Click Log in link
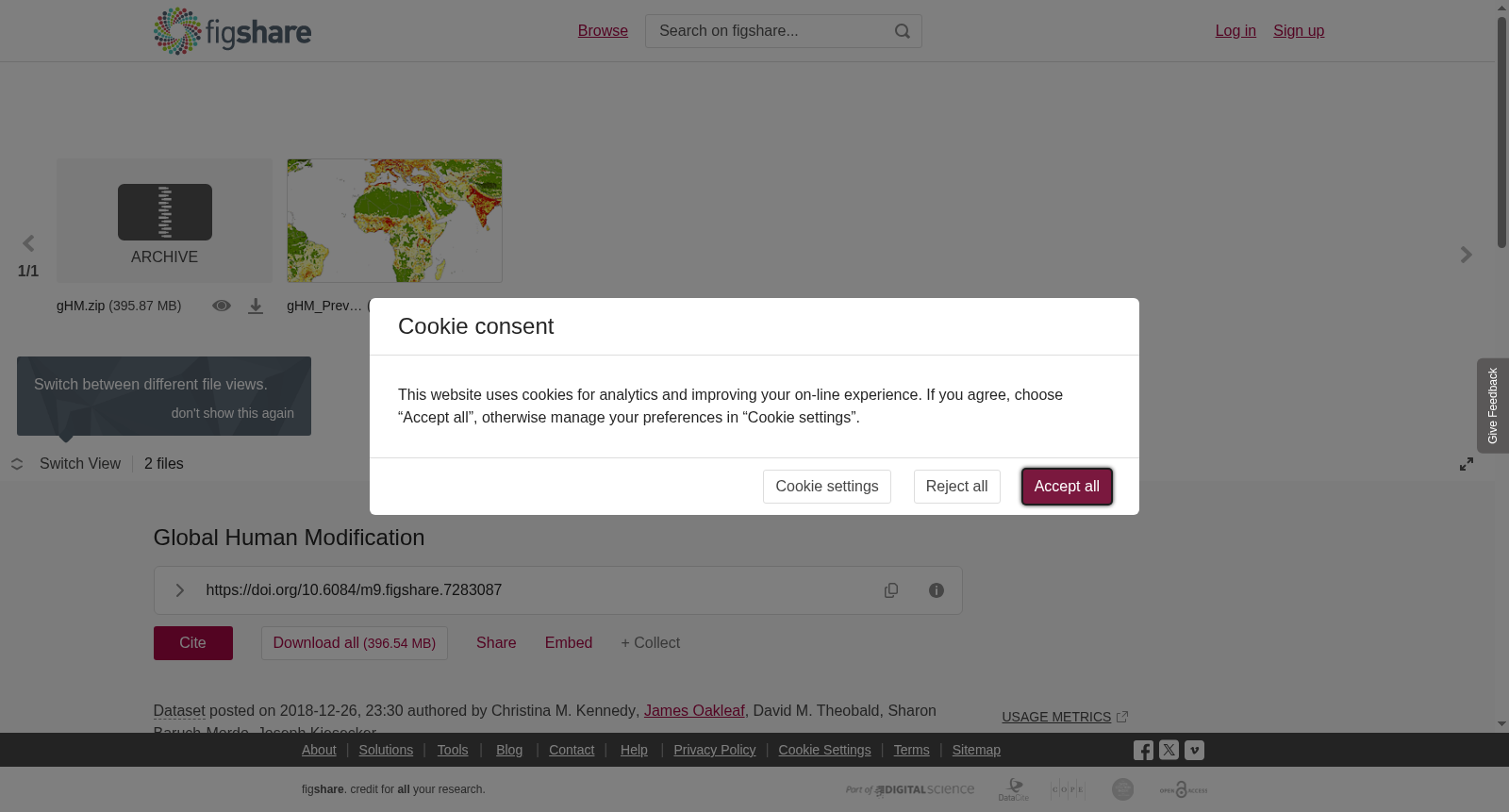Viewport: 1509px width, 812px height. (1235, 31)
